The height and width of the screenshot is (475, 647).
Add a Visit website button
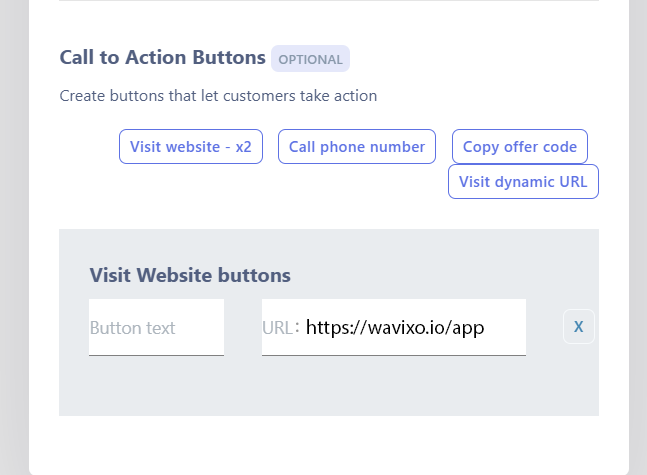190,147
